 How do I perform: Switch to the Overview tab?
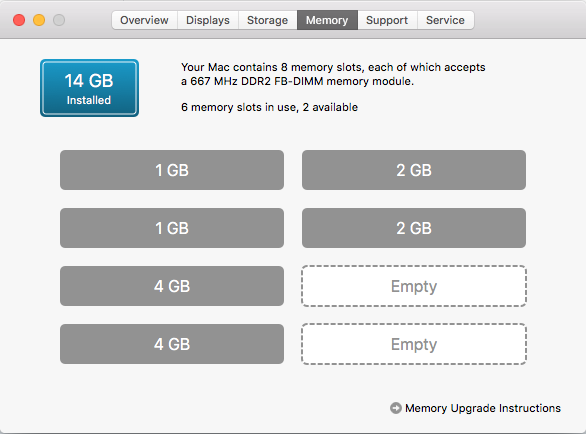pos(144,20)
